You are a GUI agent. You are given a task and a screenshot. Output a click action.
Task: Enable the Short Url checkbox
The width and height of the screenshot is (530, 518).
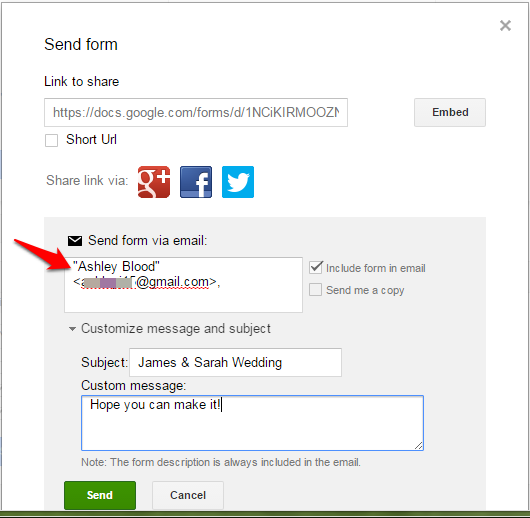tap(51, 140)
